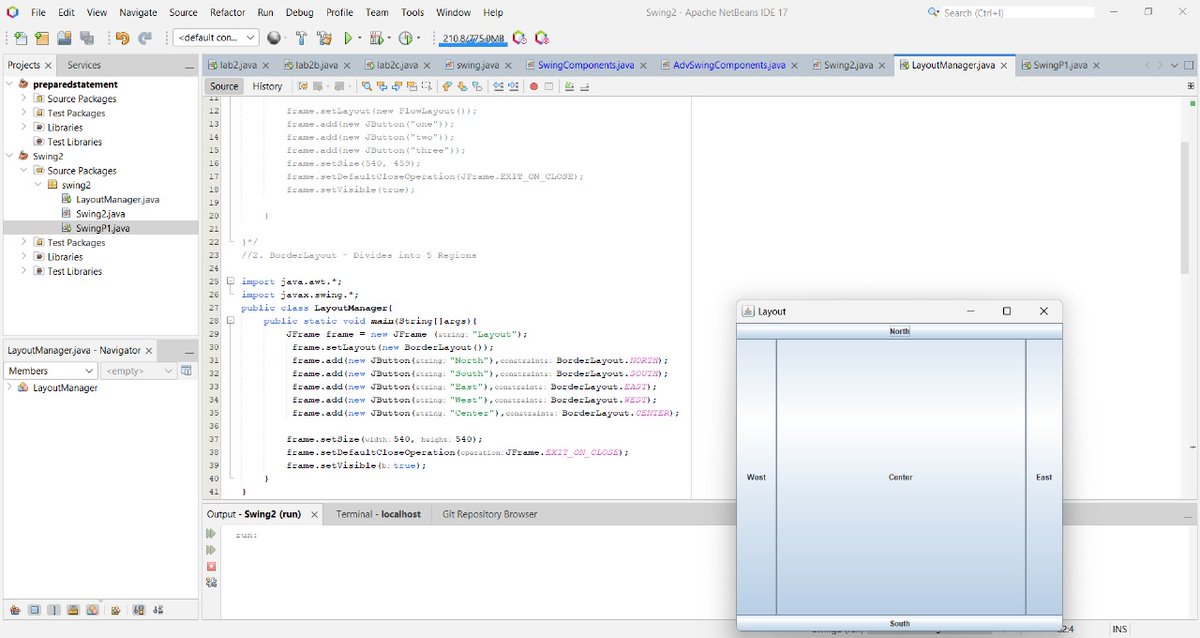Click the first profiler snapshot icon after memory bar
The height and width of the screenshot is (638, 1200).
(x=520, y=38)
